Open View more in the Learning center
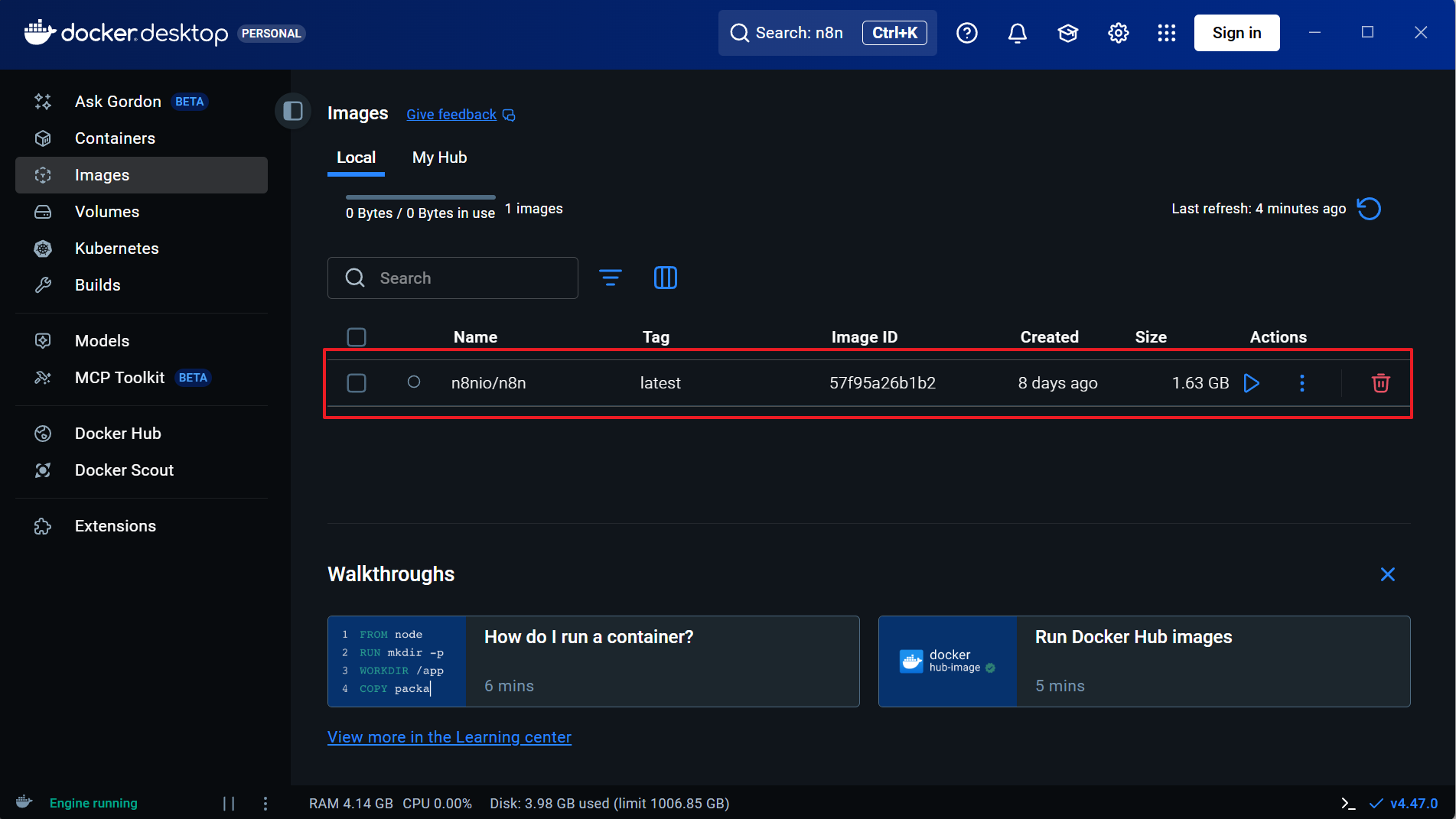 coord(449,737)
